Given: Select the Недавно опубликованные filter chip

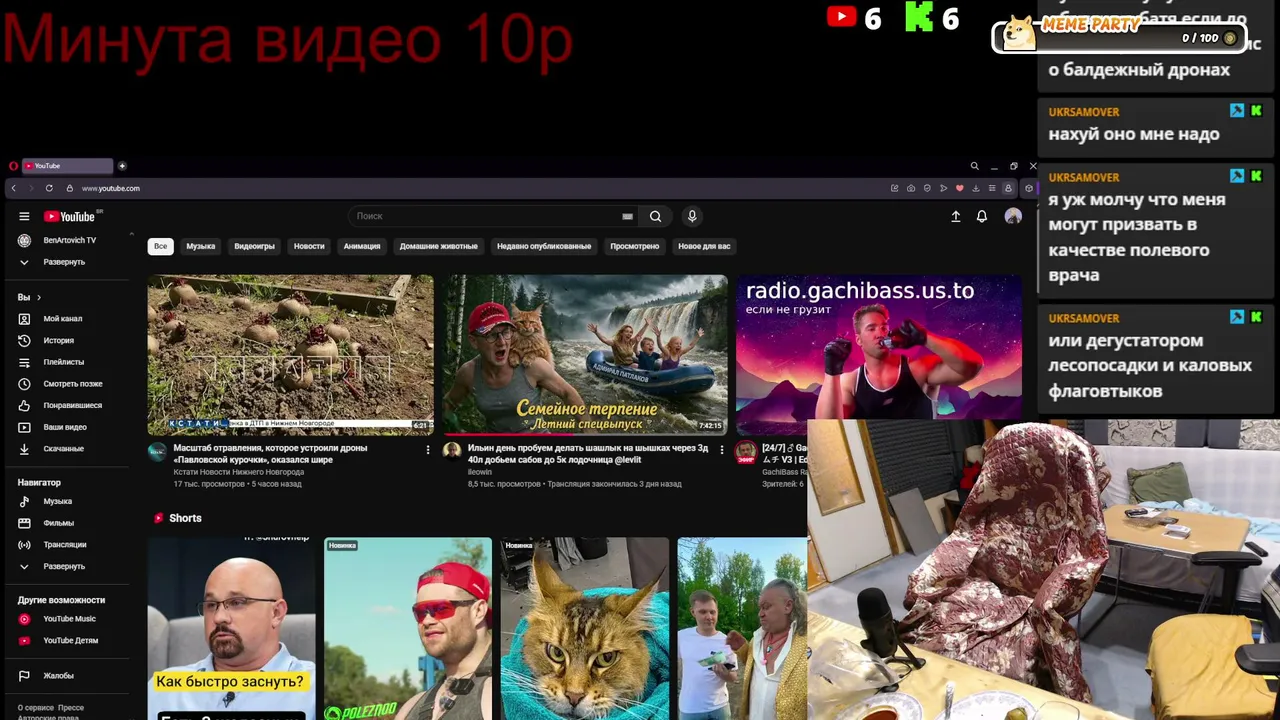Looking at the screenshot, I should point(544,246).
